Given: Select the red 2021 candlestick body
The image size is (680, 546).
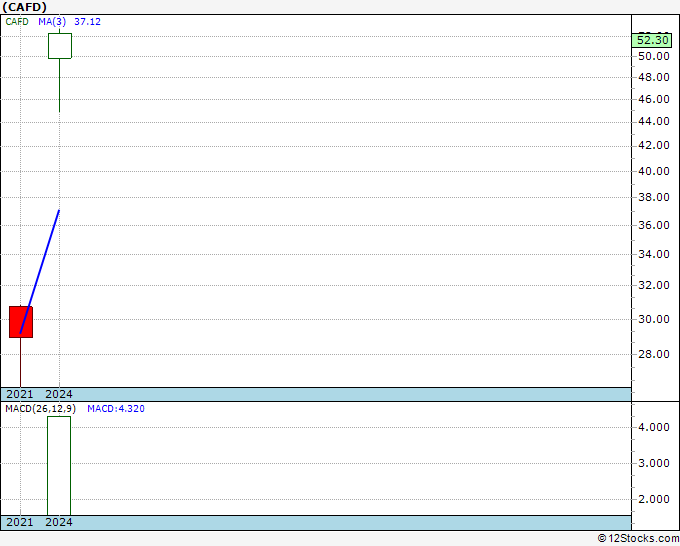Looking at the screenshot, I should tap(21, 322).
